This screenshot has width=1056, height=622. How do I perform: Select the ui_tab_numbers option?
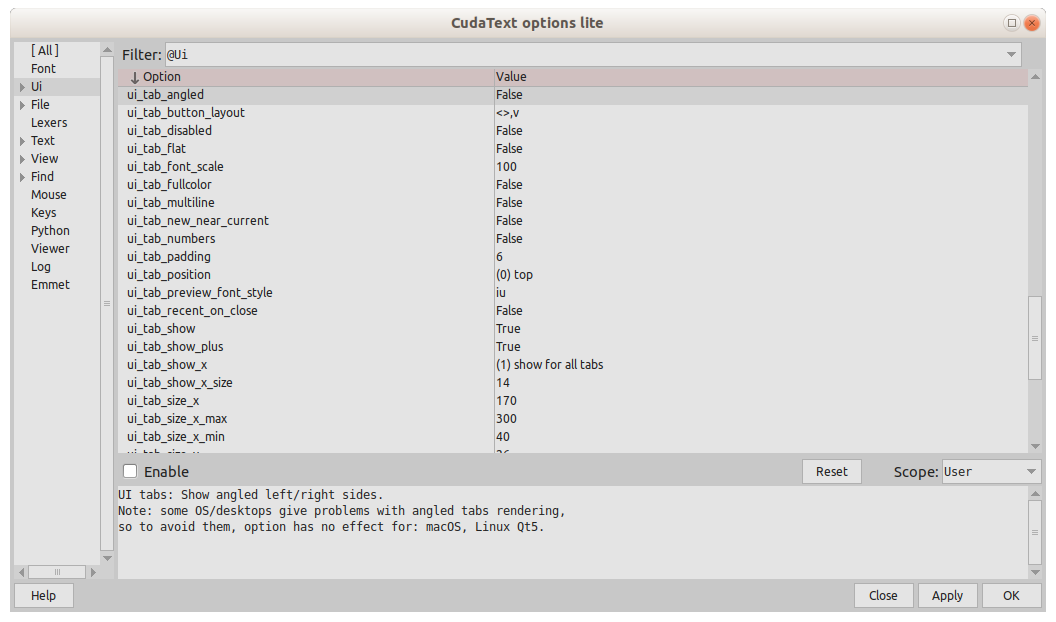click(x=171, y=239)
